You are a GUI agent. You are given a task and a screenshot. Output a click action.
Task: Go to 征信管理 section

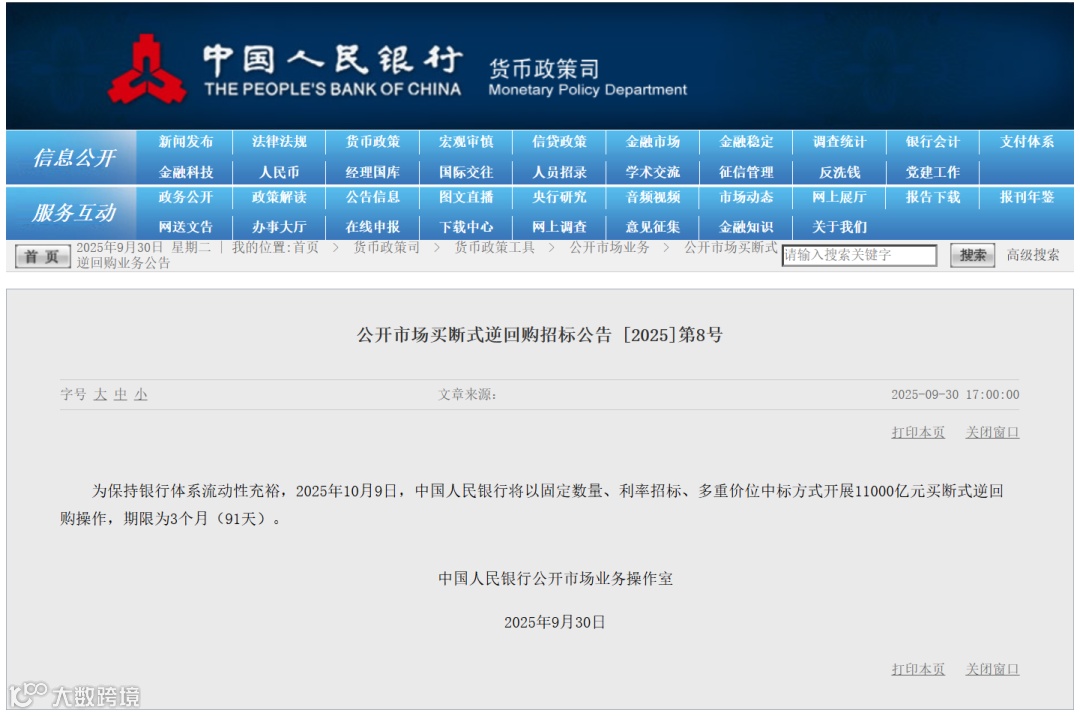coord(747,172)
